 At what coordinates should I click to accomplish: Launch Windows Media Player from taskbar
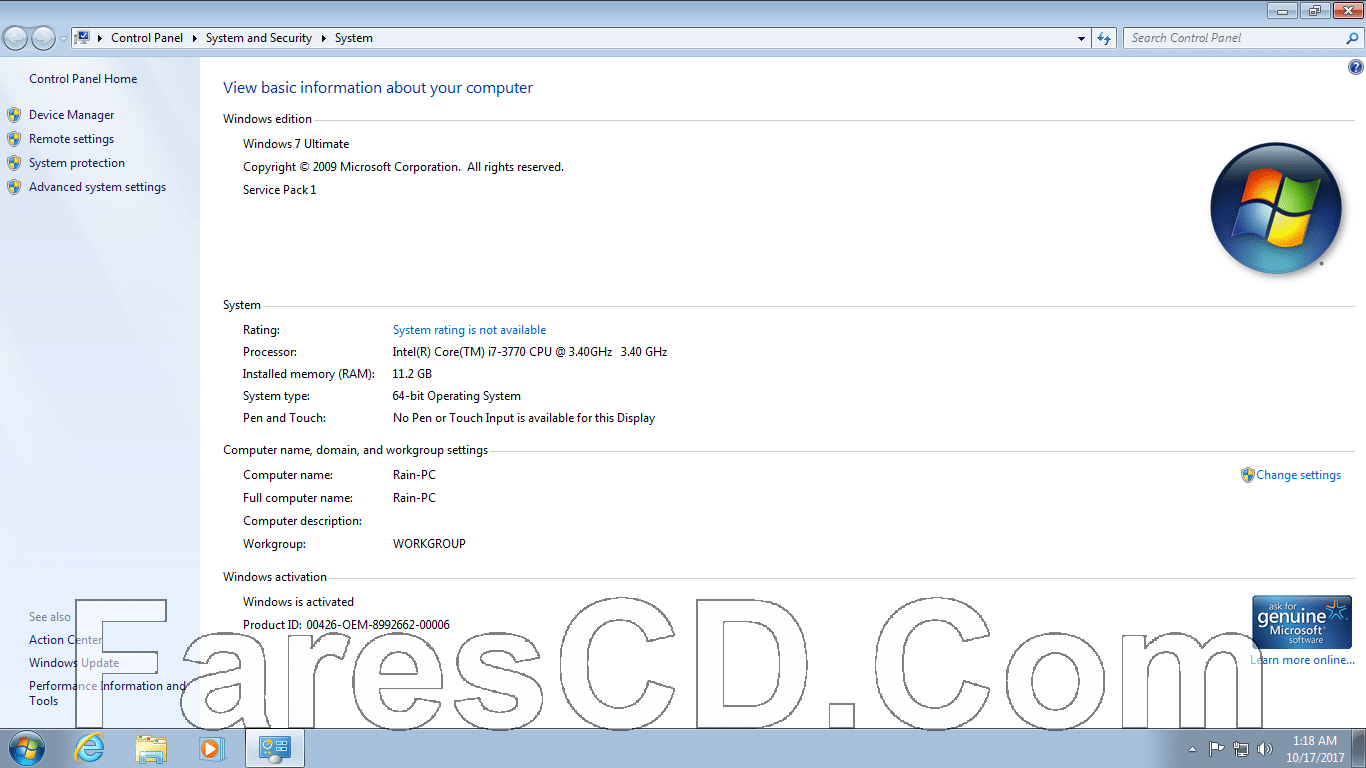coord(211,748)
